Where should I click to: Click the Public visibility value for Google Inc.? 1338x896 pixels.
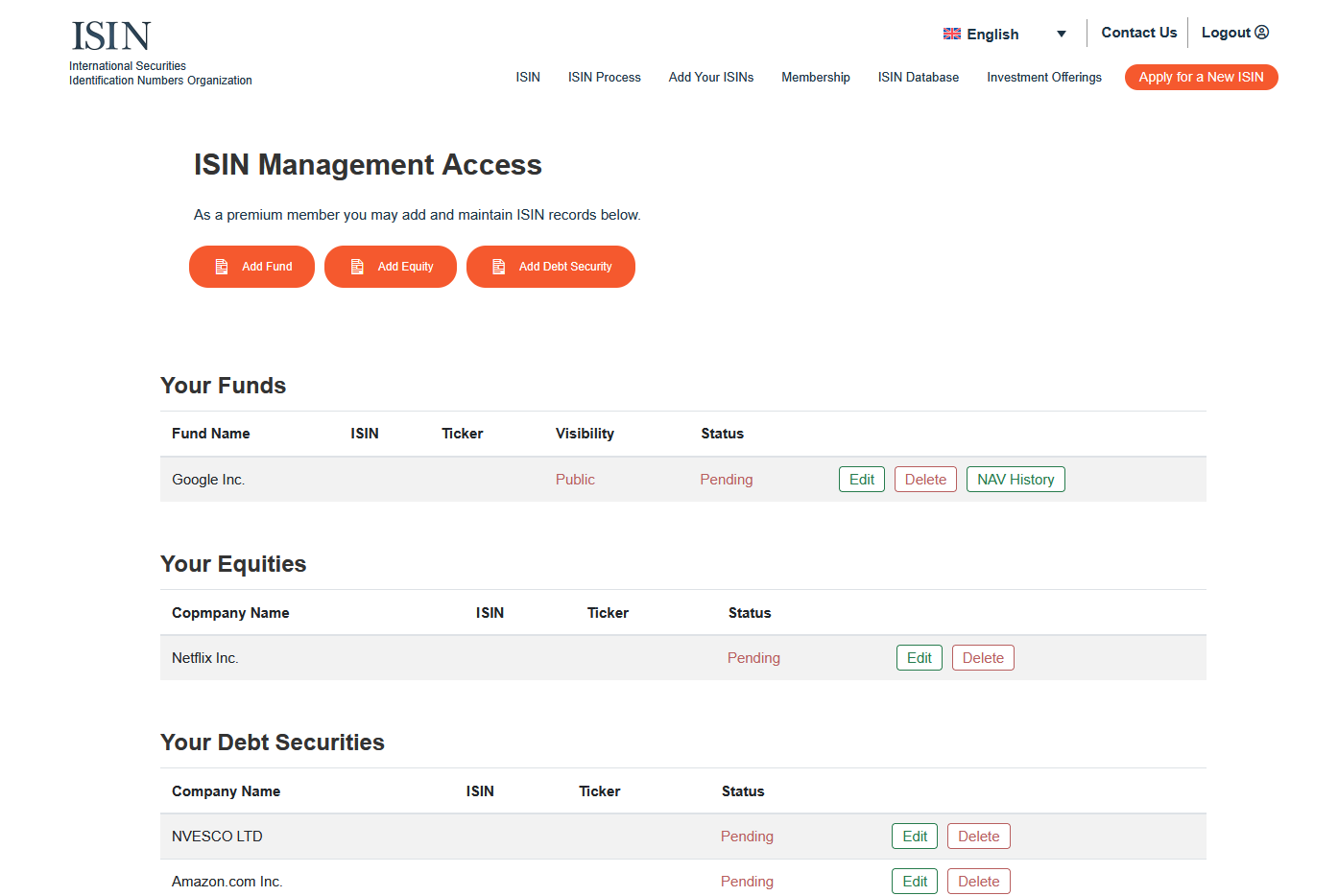[x=575, y=480]
